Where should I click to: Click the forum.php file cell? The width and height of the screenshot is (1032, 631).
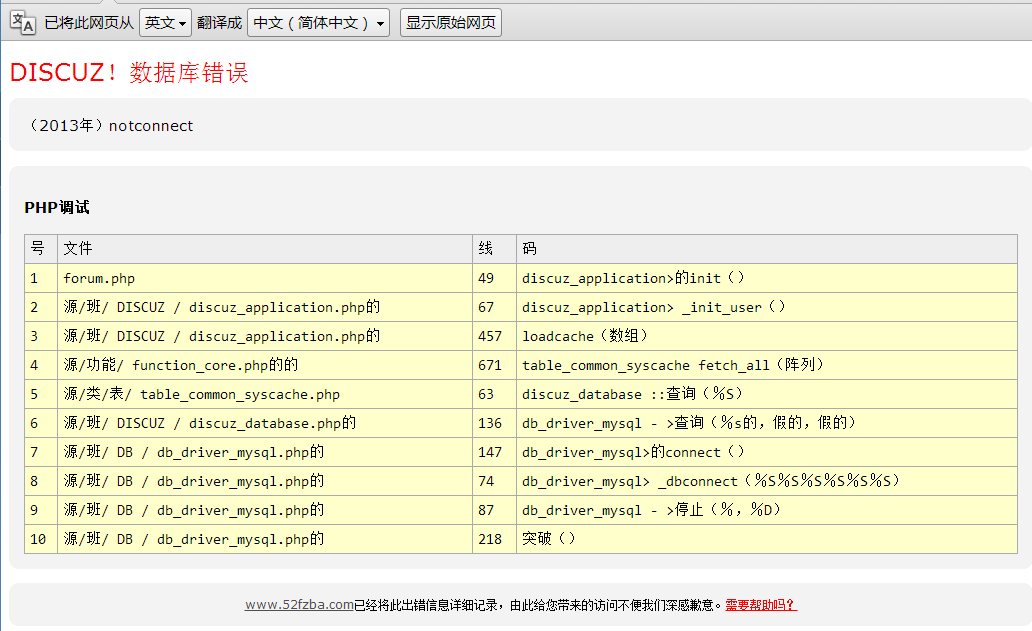click(265, 278)
